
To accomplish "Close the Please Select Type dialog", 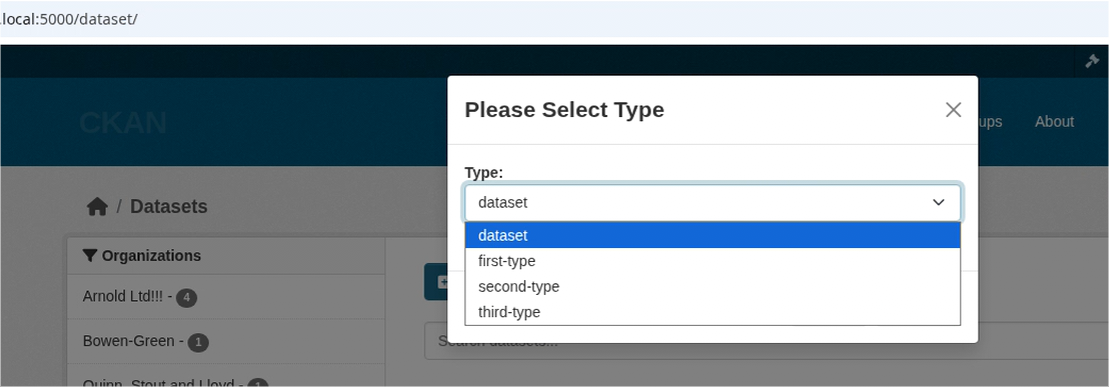I will point(953,110).
